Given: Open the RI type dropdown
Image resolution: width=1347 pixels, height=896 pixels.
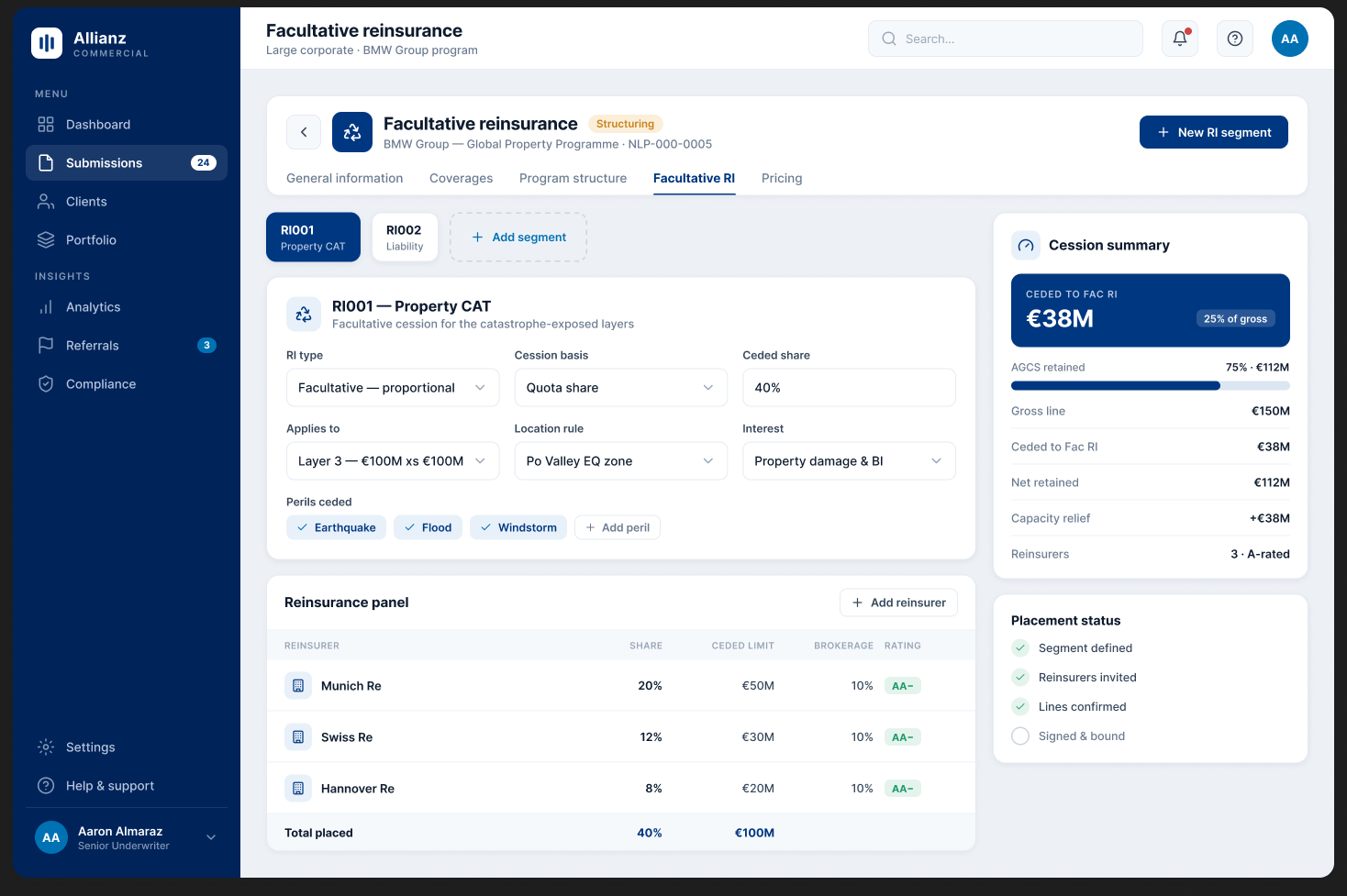Looking at the screenshot, I should pyautogui.click(x=393, y=388).
